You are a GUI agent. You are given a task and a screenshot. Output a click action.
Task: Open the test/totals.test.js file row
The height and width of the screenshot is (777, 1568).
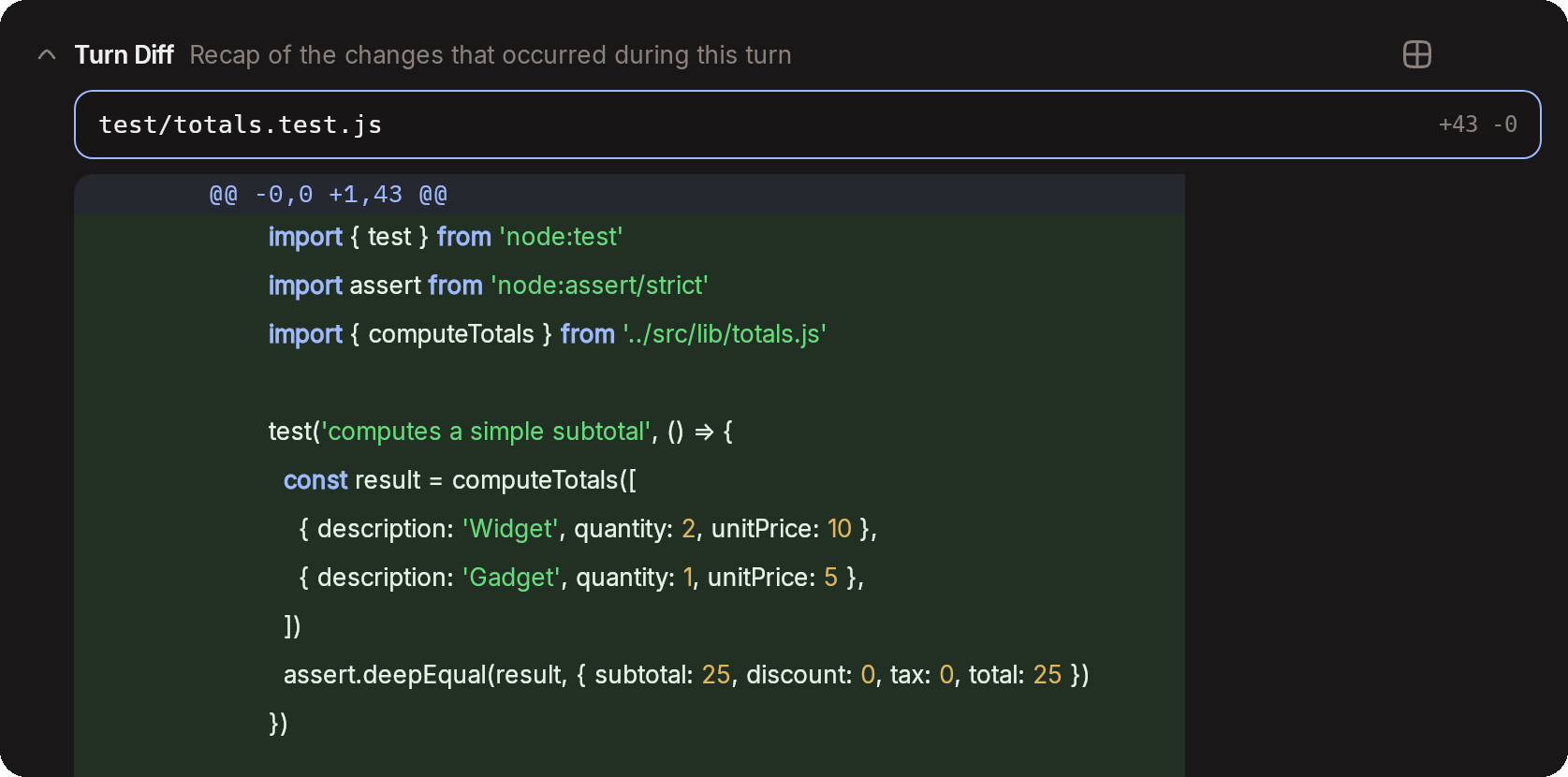coord(807,125)
